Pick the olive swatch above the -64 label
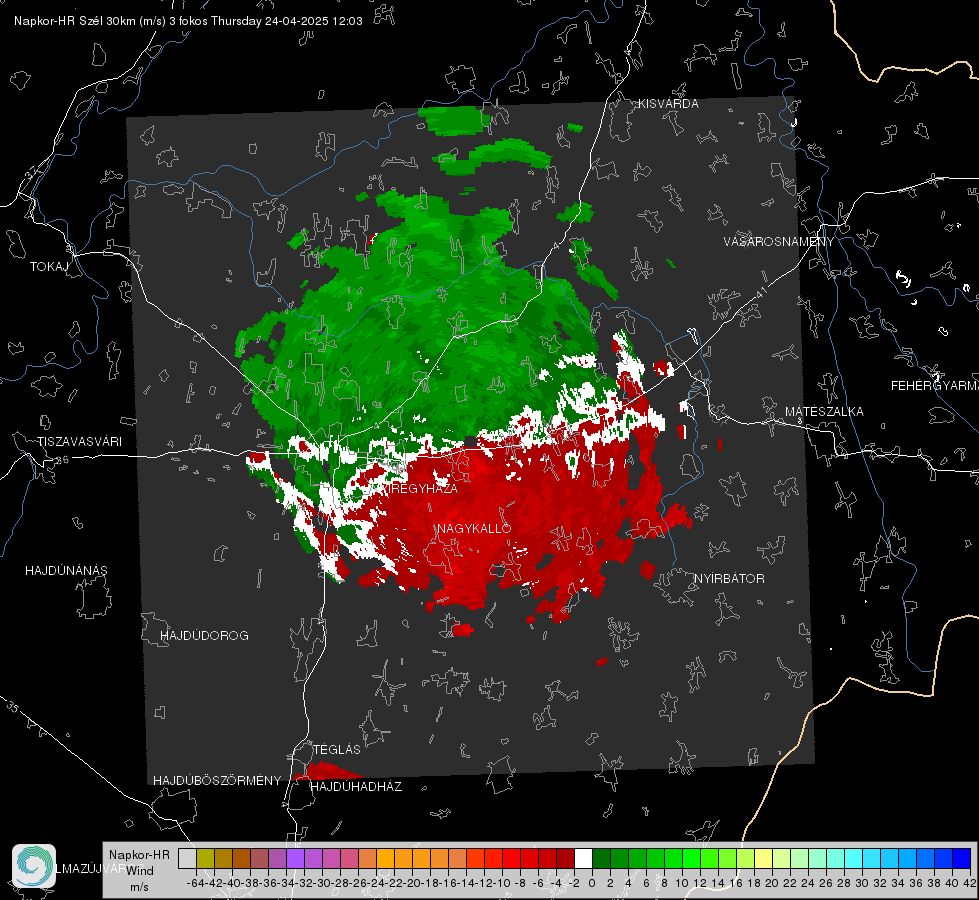979x900 pixels. (x=205, y=859)
